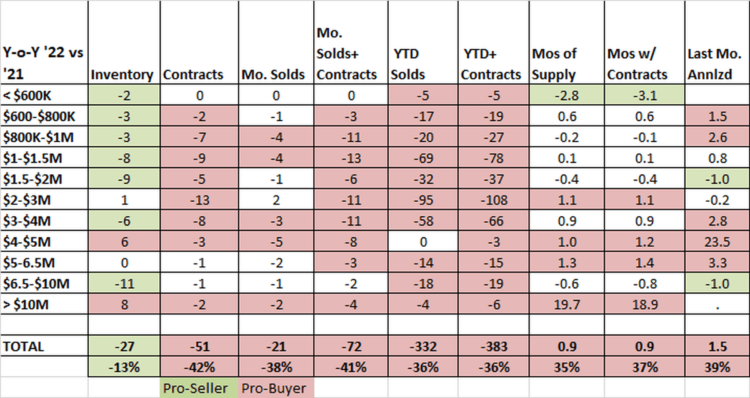This screenshot has height=398, width=750.
Task: Click the Y-o-Y '22 vs '21 header cell
Action: point(44,43)
